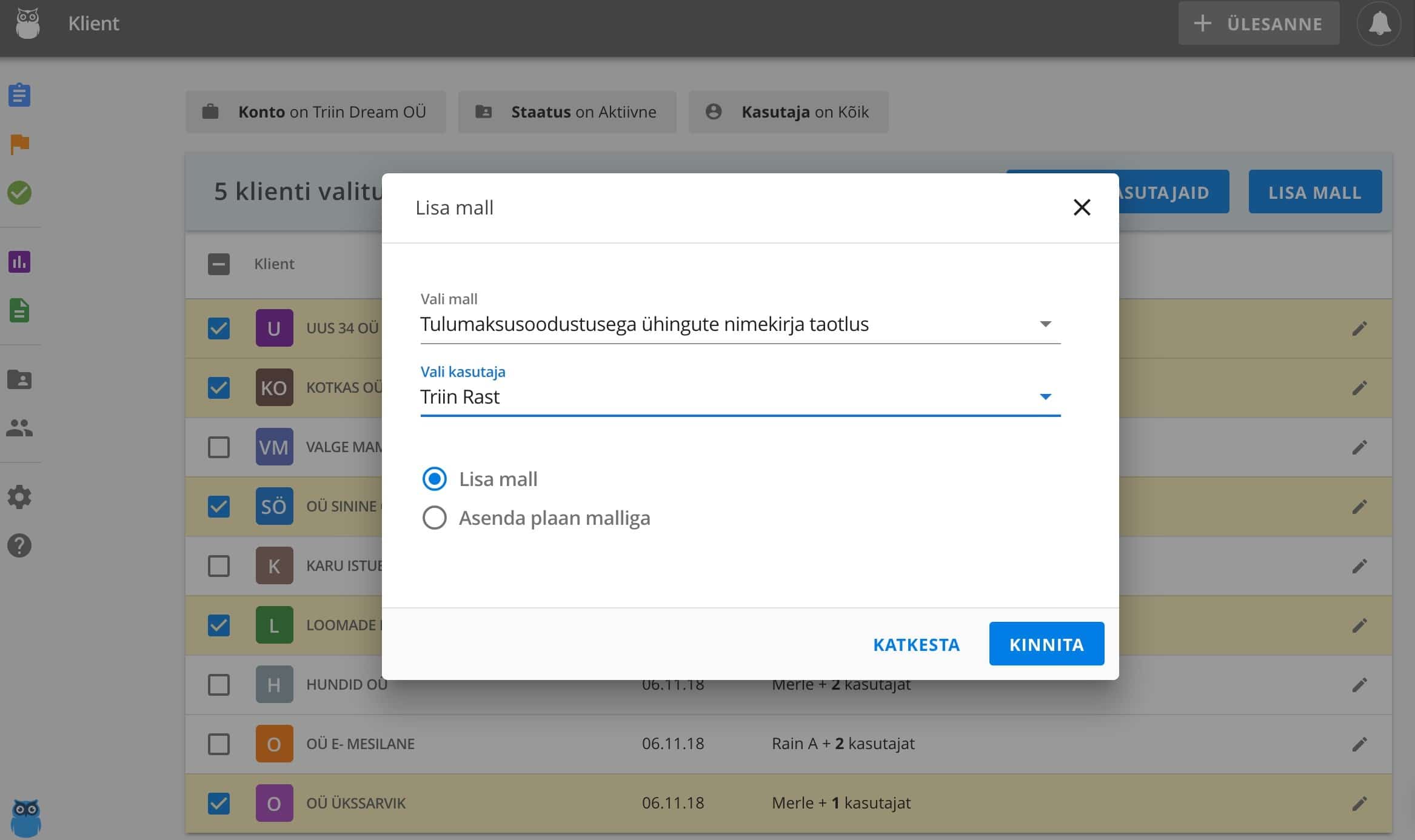Open the Kasutaja on Kõik filter
The height and width of the screenshot is (840, 1415).
tap(788, 112)
